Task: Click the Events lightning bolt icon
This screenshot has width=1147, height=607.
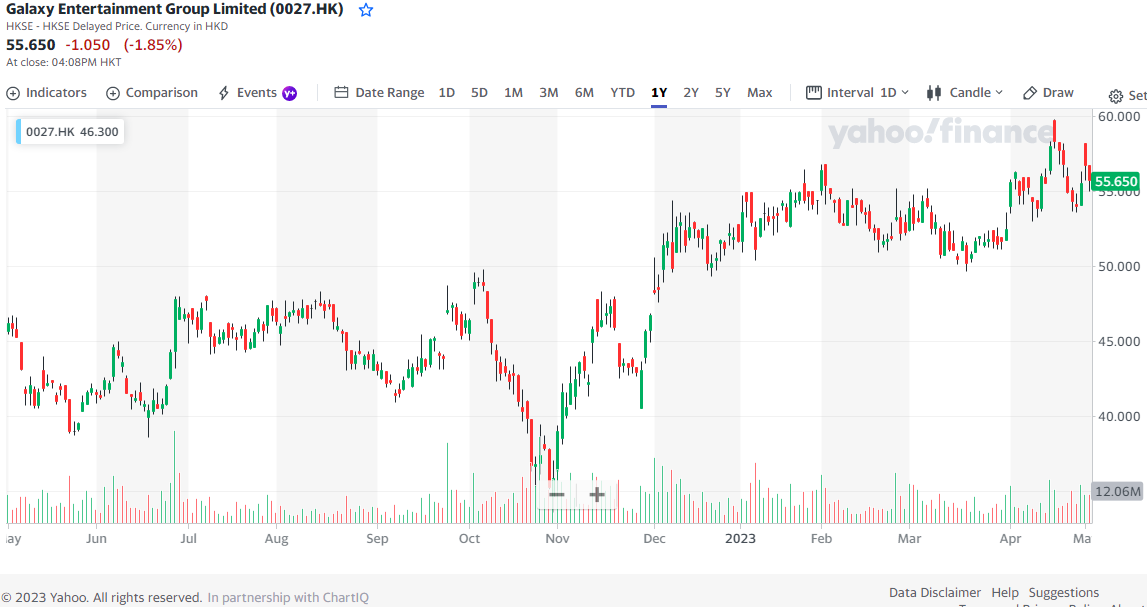Action: pos(225,93)
